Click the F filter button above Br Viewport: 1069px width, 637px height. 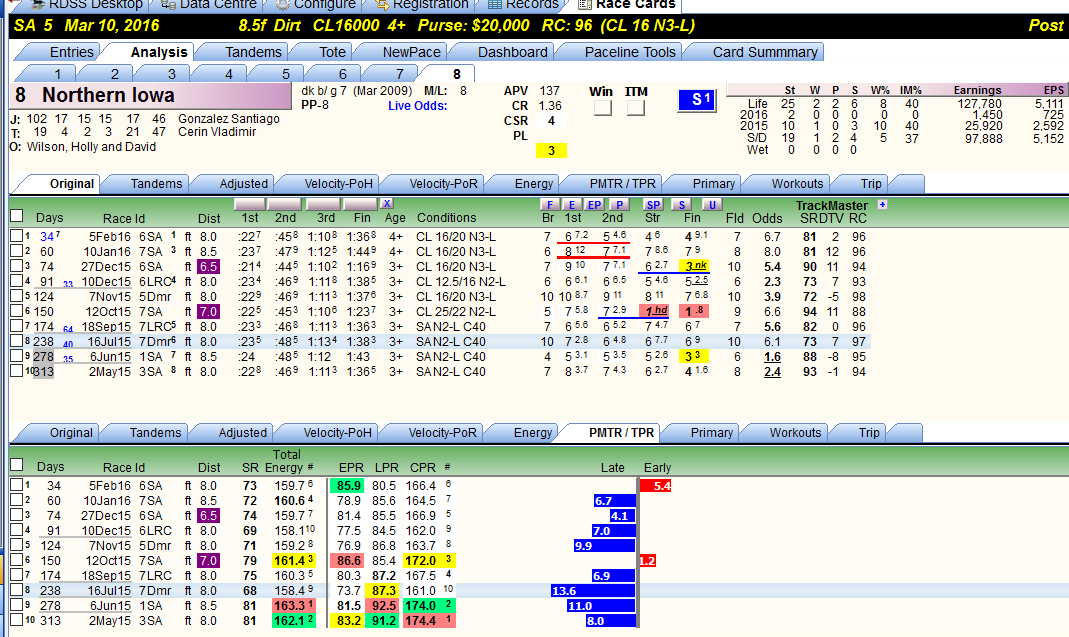[549, 205]
